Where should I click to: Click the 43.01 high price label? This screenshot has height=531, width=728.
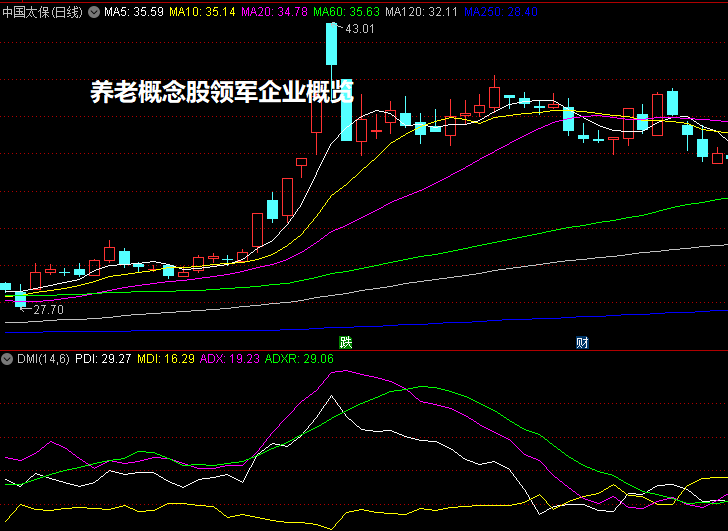[x=360, y=29]
